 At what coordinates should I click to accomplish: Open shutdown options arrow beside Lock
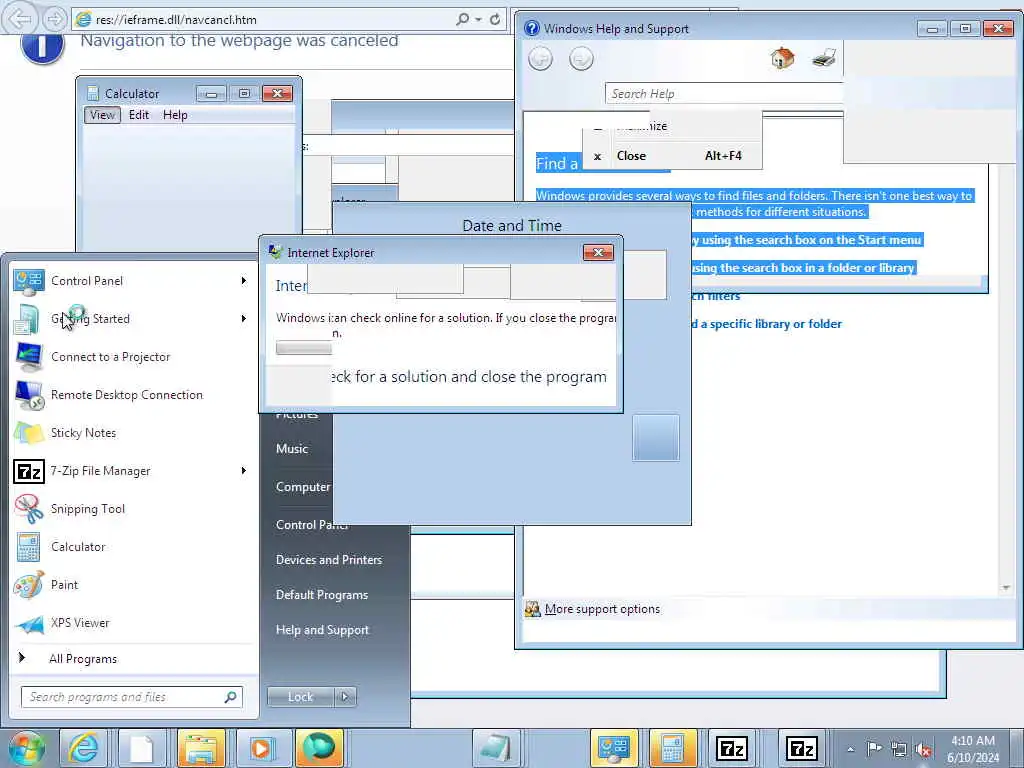(345, 697)
